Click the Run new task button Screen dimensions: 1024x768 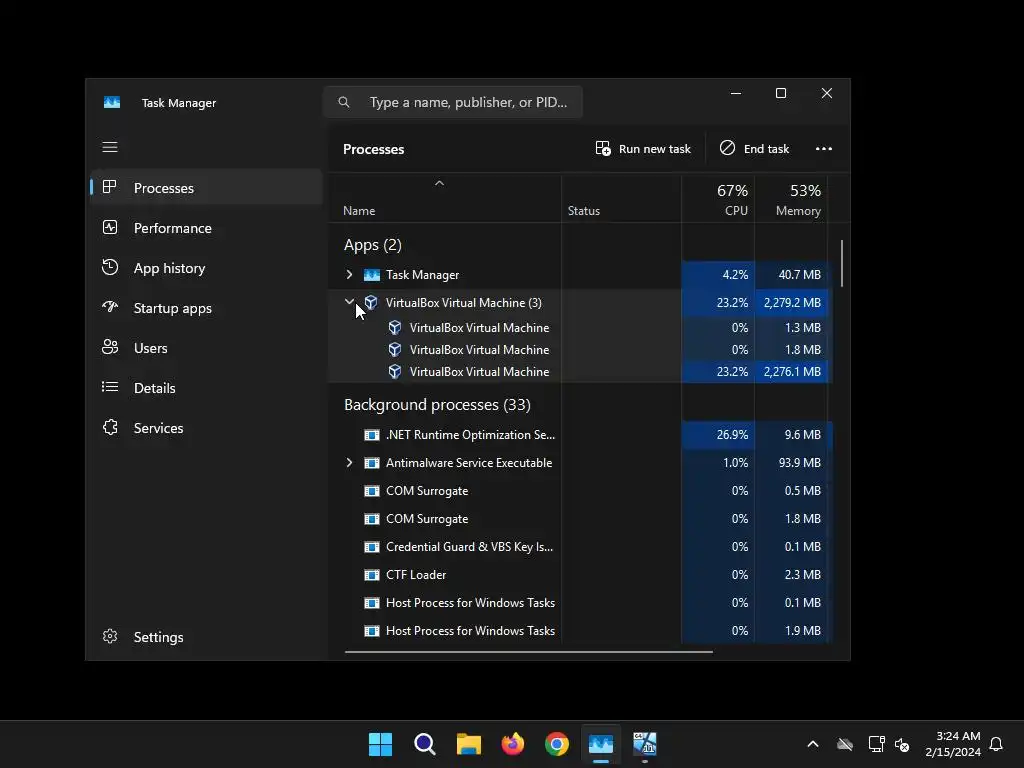pyautogui.click(x=643, y=149)
